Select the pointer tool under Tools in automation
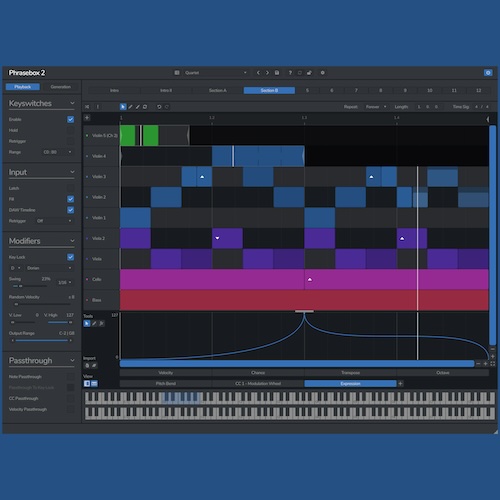Image resolution: width=500 pixels, height=500 pixels. coord(87,323)
